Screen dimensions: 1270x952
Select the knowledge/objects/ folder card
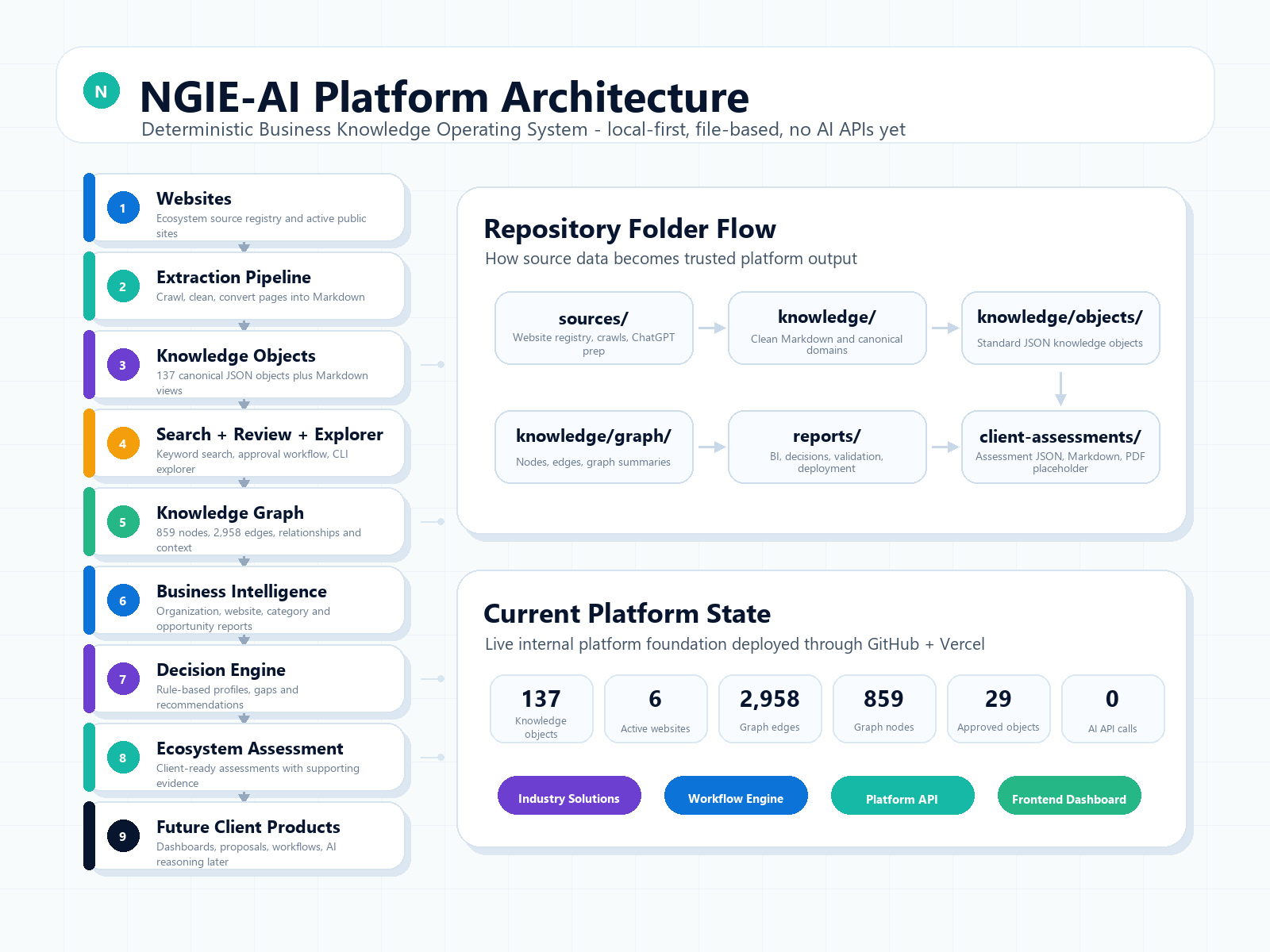click(1060, 328)
